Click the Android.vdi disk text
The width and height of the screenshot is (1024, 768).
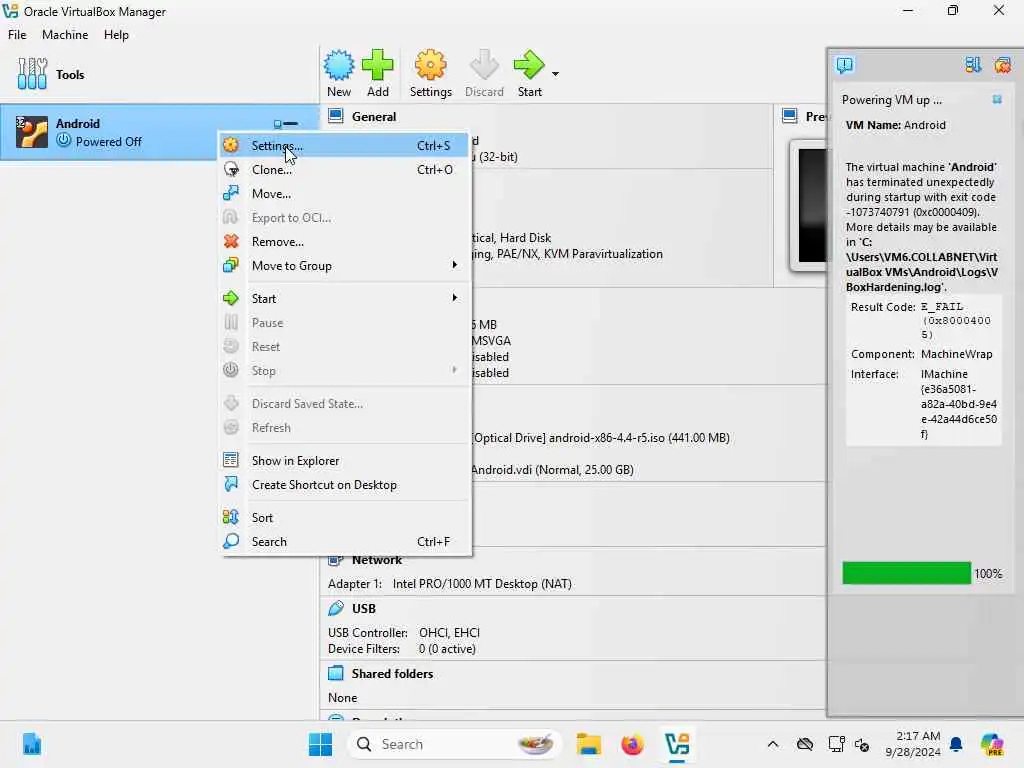[x=552, y=470]
